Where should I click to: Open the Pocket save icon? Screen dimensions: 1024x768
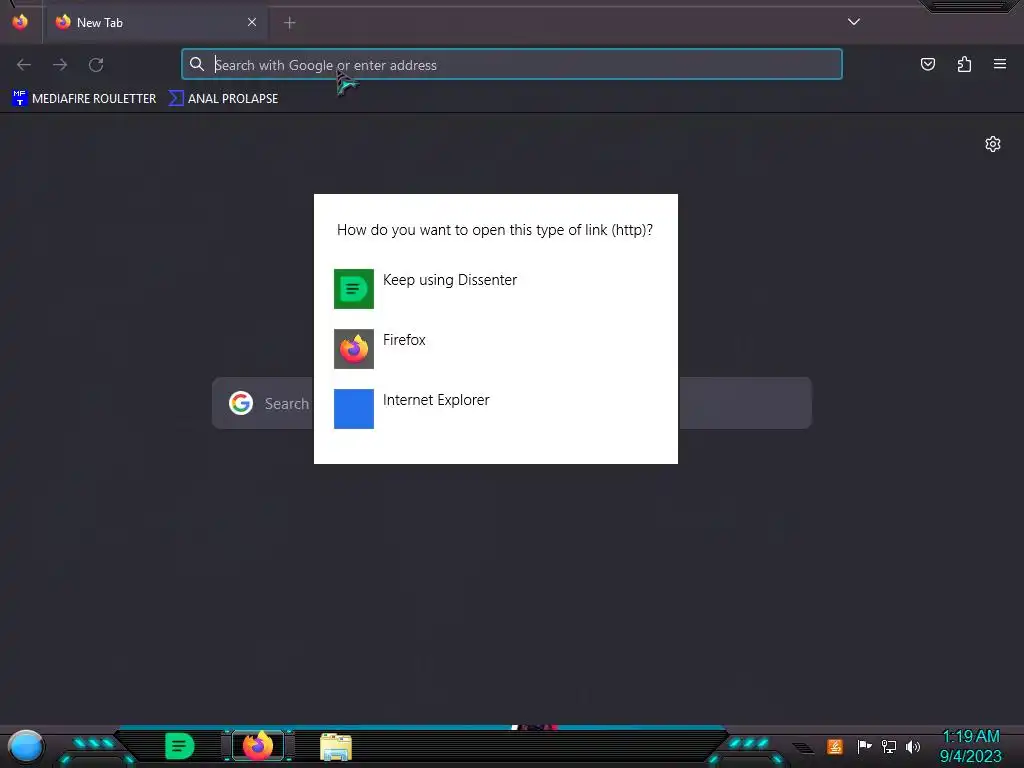927,64
